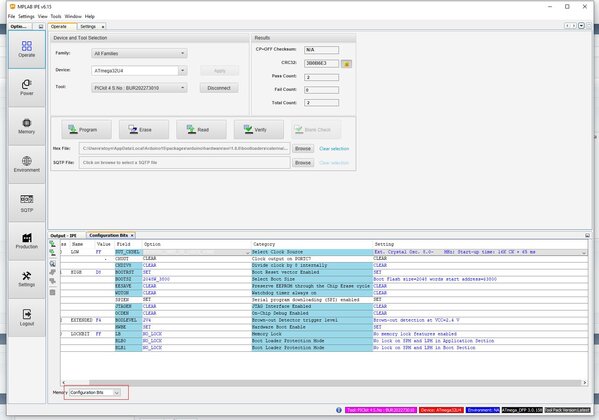The height and width of the screenshot is (420, 599).
Task: Click the SQTP File path field
Action: pos(185,163)
